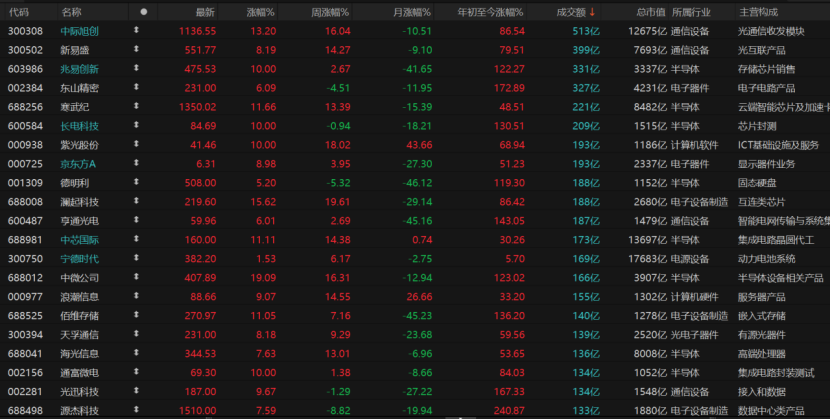Screen dimensions: 831x420
Task: Click the dot column header icon
Action: (144, 12)
